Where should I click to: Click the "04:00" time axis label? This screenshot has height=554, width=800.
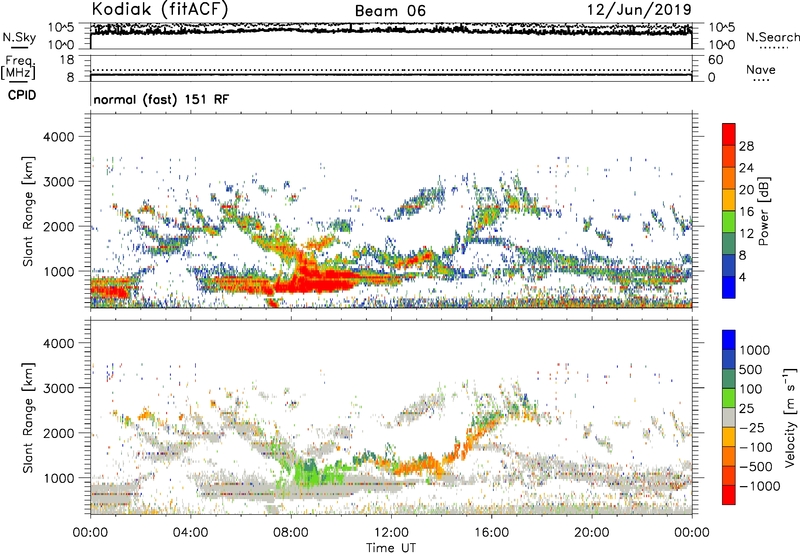pos(190,533)
